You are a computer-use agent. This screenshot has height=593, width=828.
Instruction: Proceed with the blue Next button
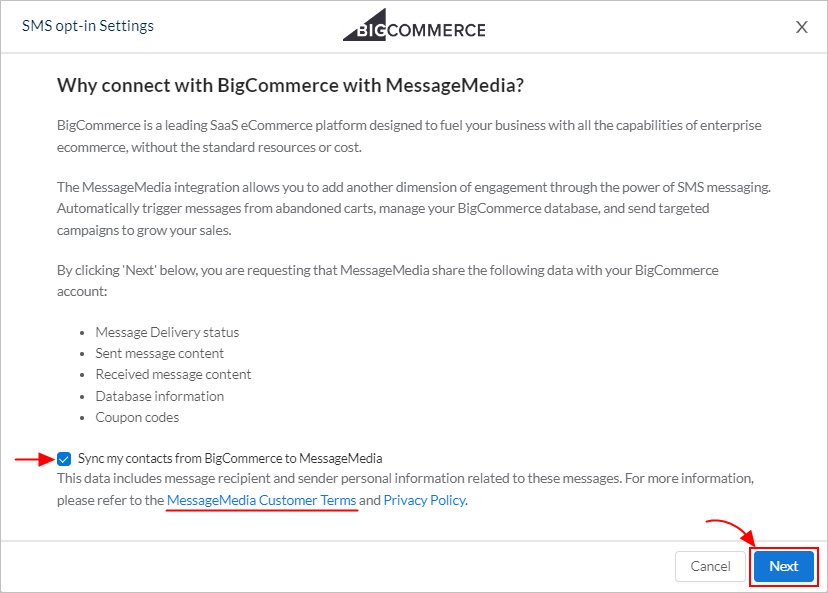click(x=784, y=566)
